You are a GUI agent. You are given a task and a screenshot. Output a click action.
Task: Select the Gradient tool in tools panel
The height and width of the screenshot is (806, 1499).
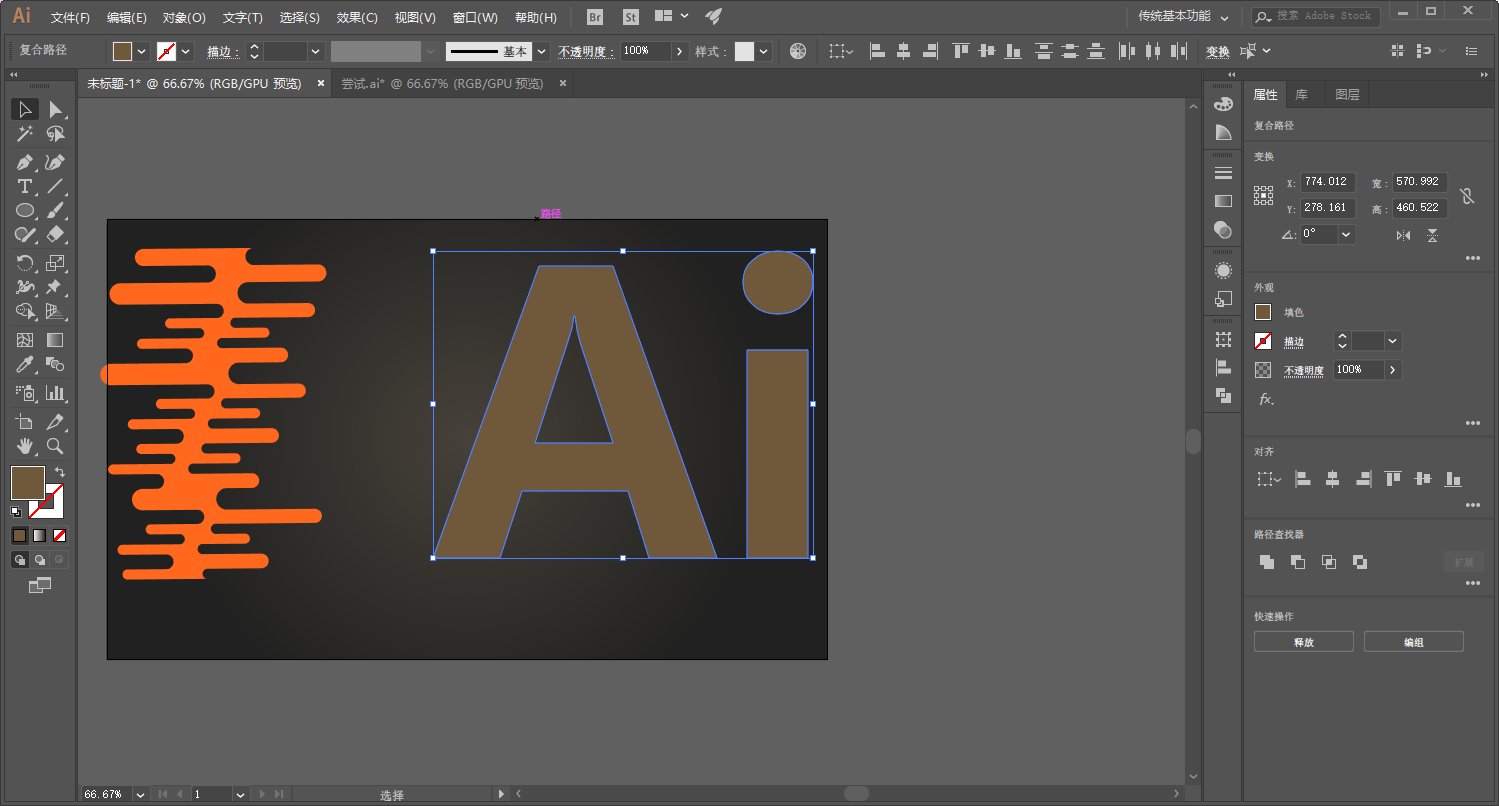point(55,340)
